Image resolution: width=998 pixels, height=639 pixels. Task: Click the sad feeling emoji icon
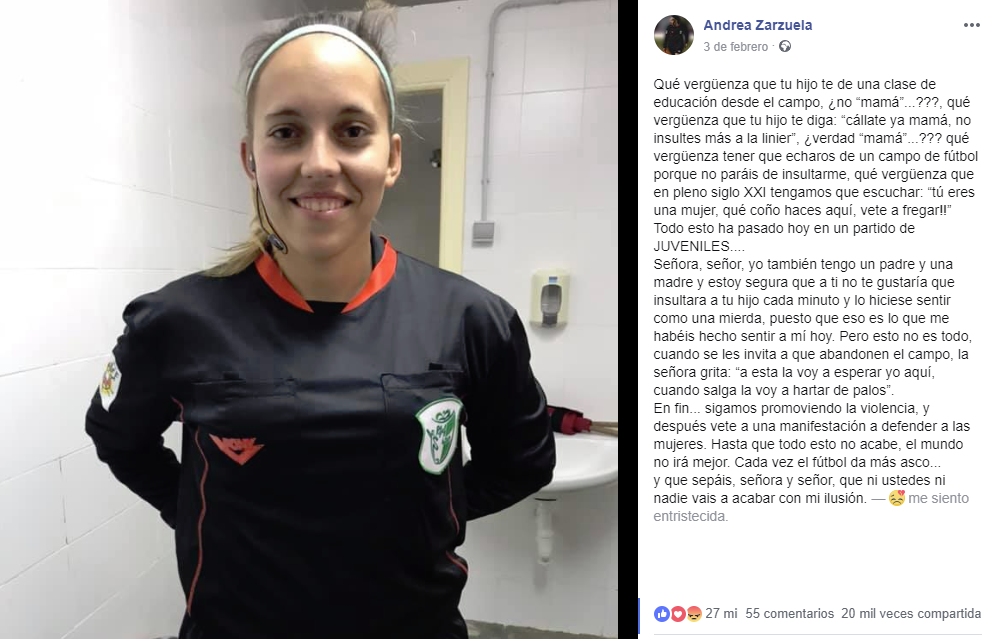pos(896,498)
